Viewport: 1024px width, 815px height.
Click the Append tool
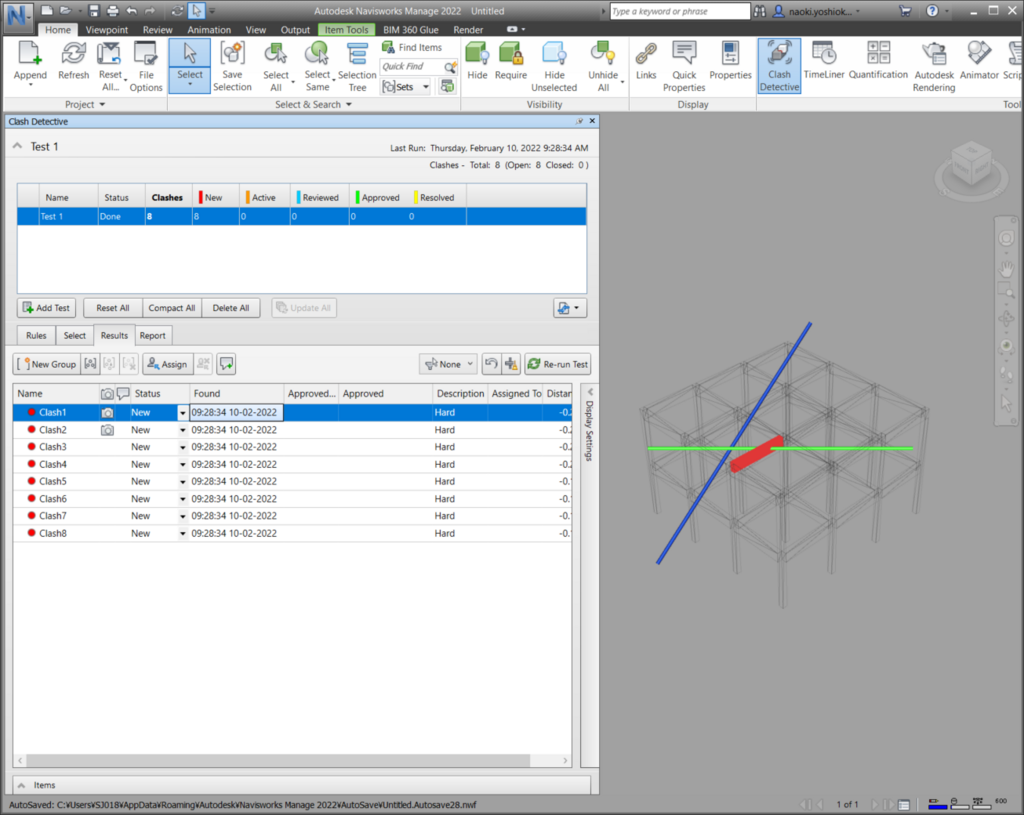coord(30,63)
